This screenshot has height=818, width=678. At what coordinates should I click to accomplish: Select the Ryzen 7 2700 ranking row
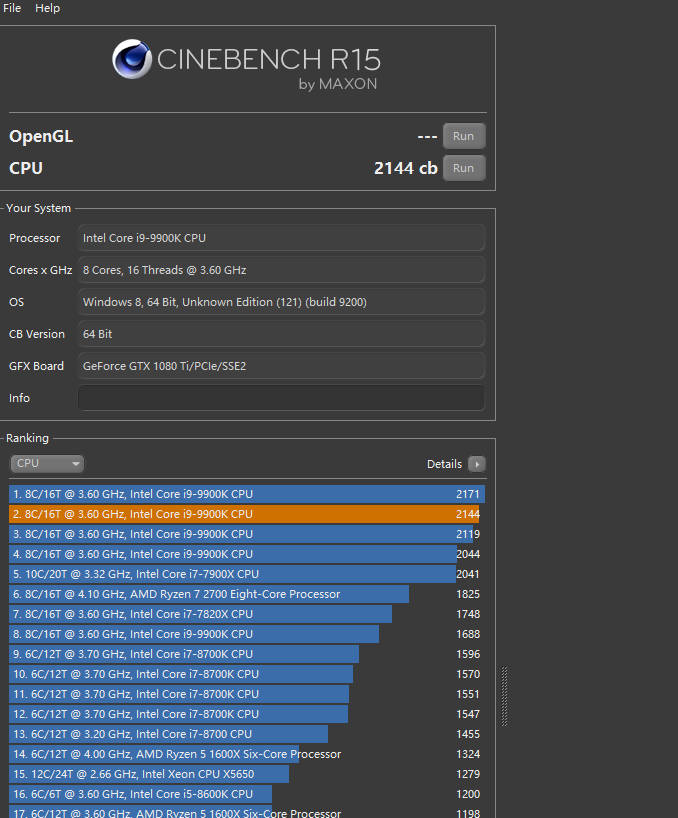(x=247, y=594)
